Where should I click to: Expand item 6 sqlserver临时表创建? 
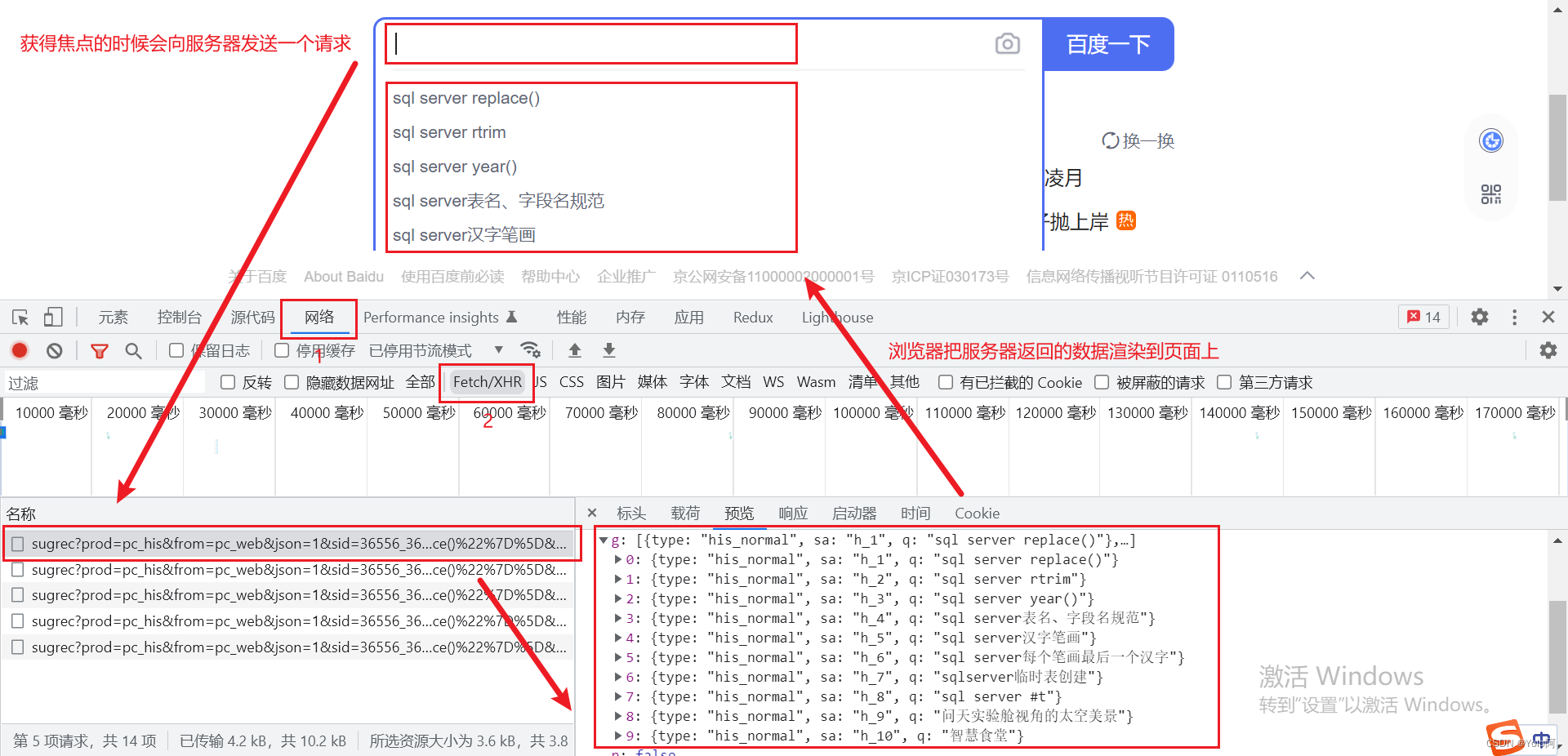pos(618,677)
